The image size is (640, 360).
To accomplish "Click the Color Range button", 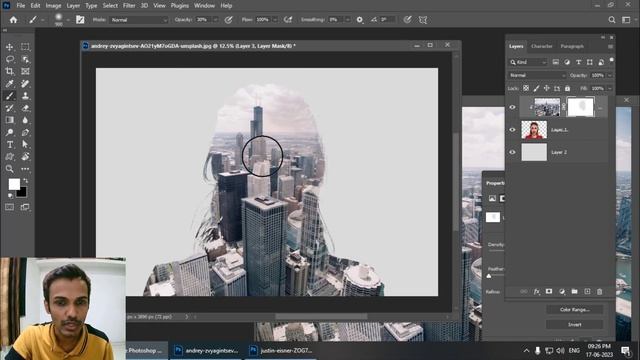I will point(574,309).
